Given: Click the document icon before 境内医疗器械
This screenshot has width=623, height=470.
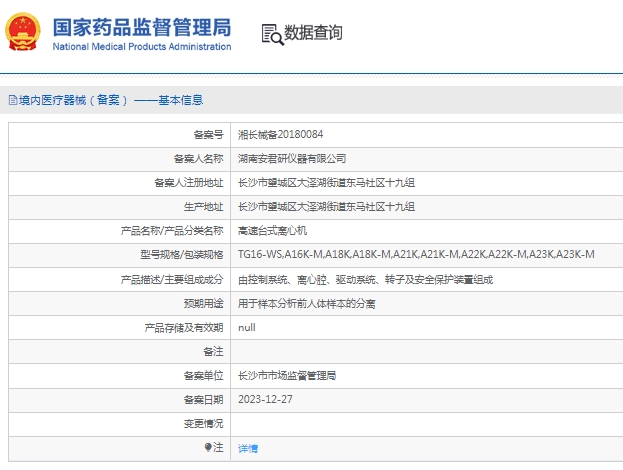Looking at the screenshot, I should pyautogui.click(x=13, y=100).
